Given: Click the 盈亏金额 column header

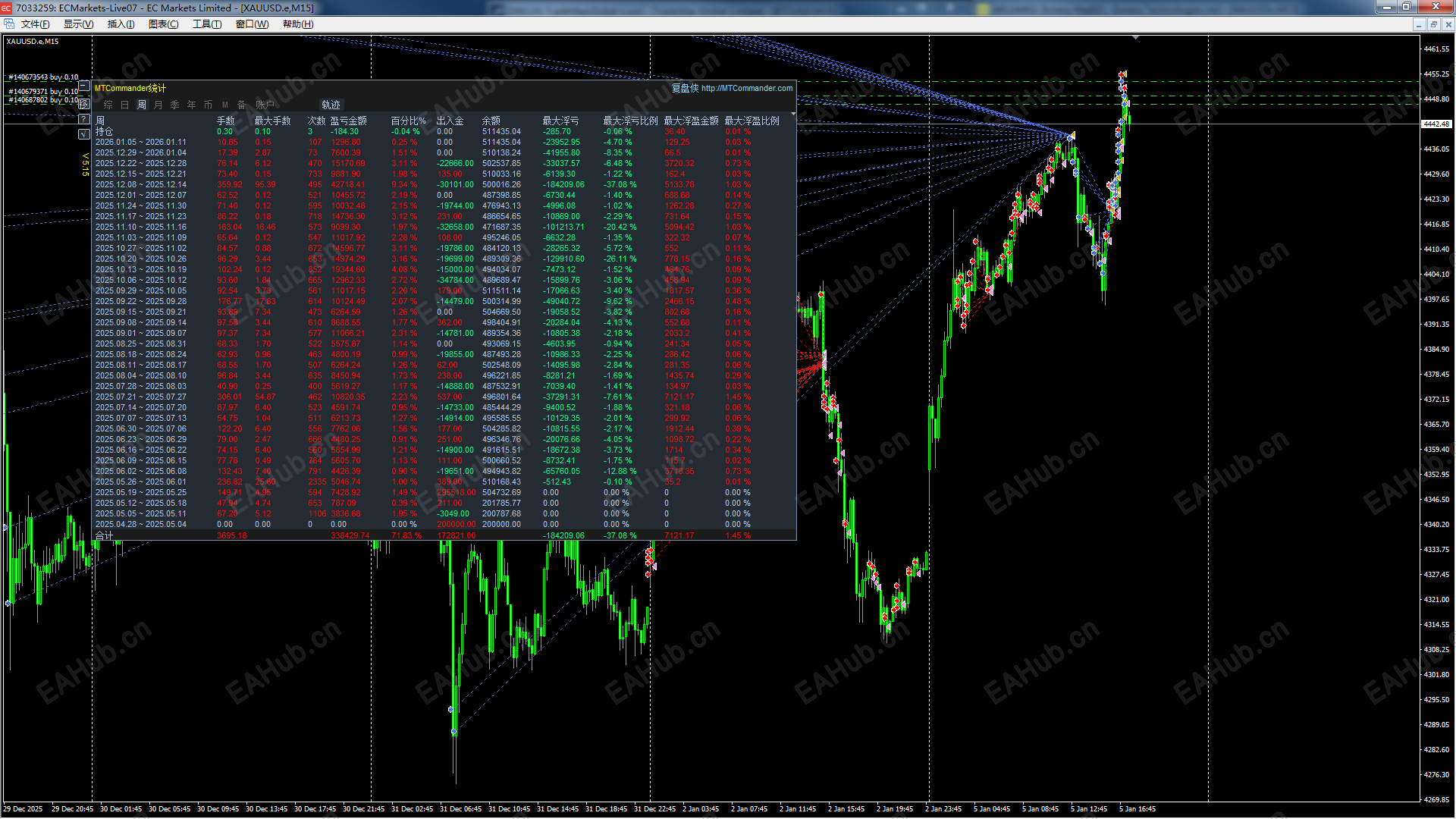Looking at the screenshot, I should pos(348,121).
